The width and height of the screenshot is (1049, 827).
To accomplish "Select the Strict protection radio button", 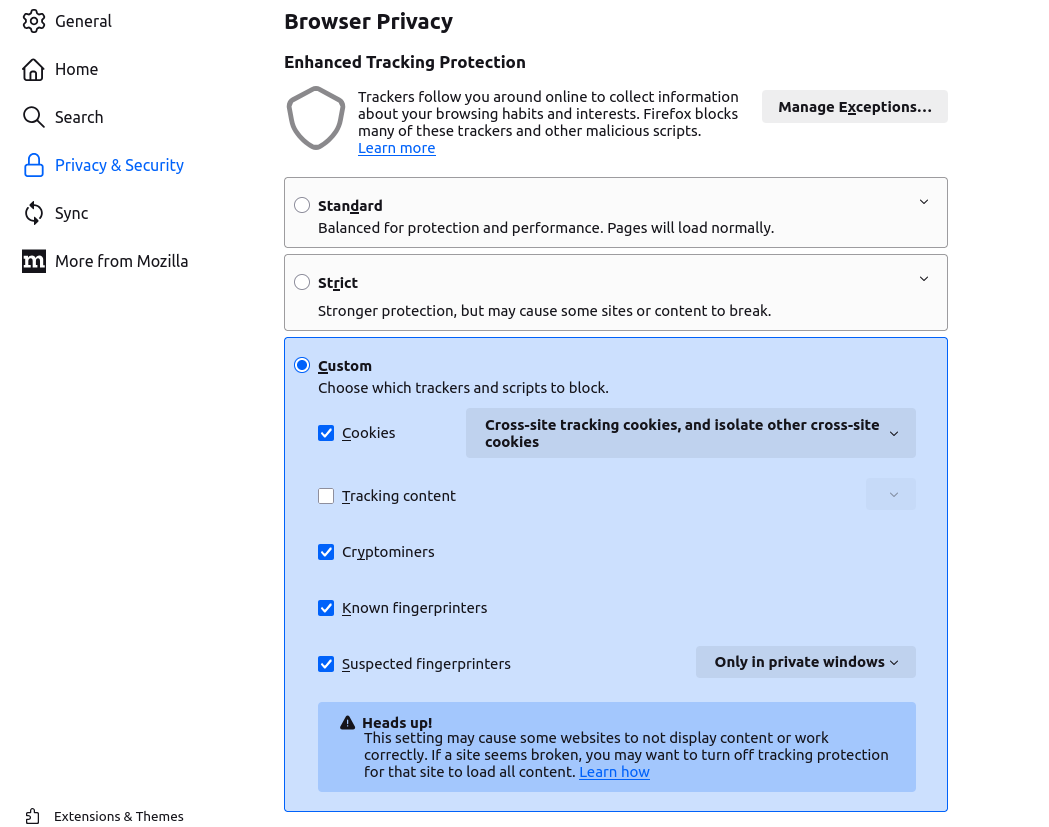I will tap(302, 282).
